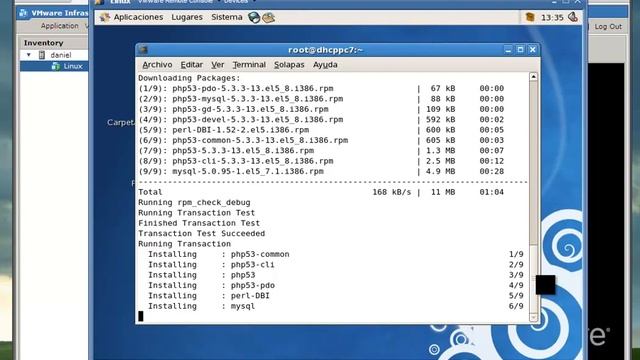
Task: Open the terminal Ver menu
Action: pos(218,64)
